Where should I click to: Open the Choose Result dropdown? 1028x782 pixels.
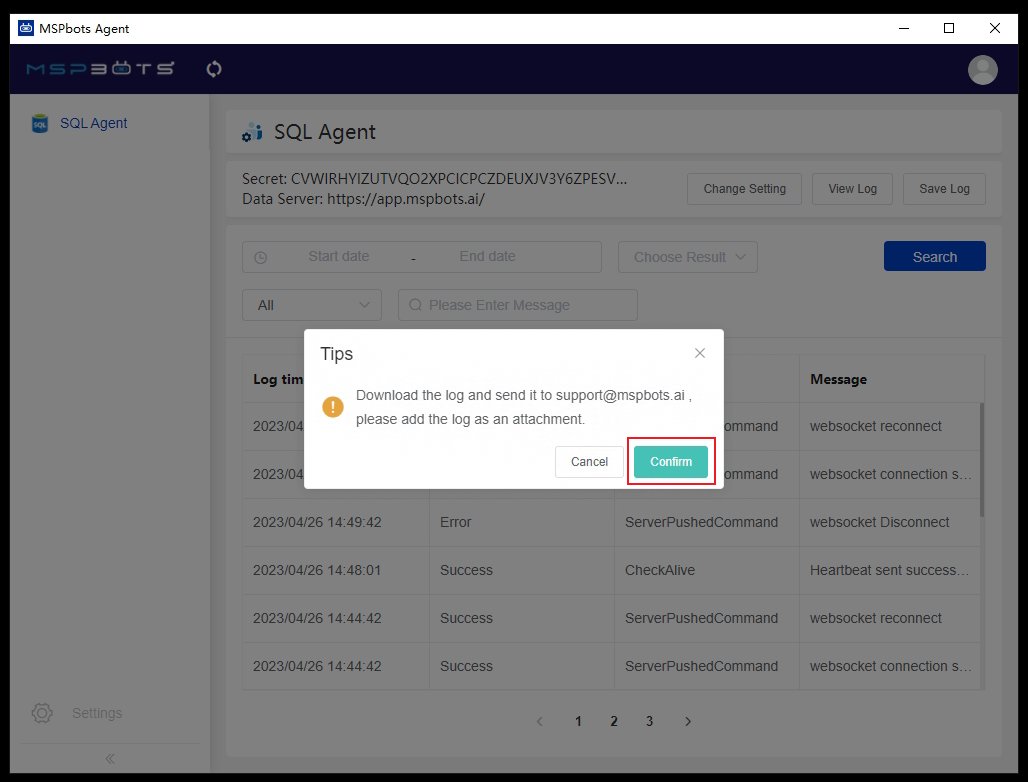(688, 257)
